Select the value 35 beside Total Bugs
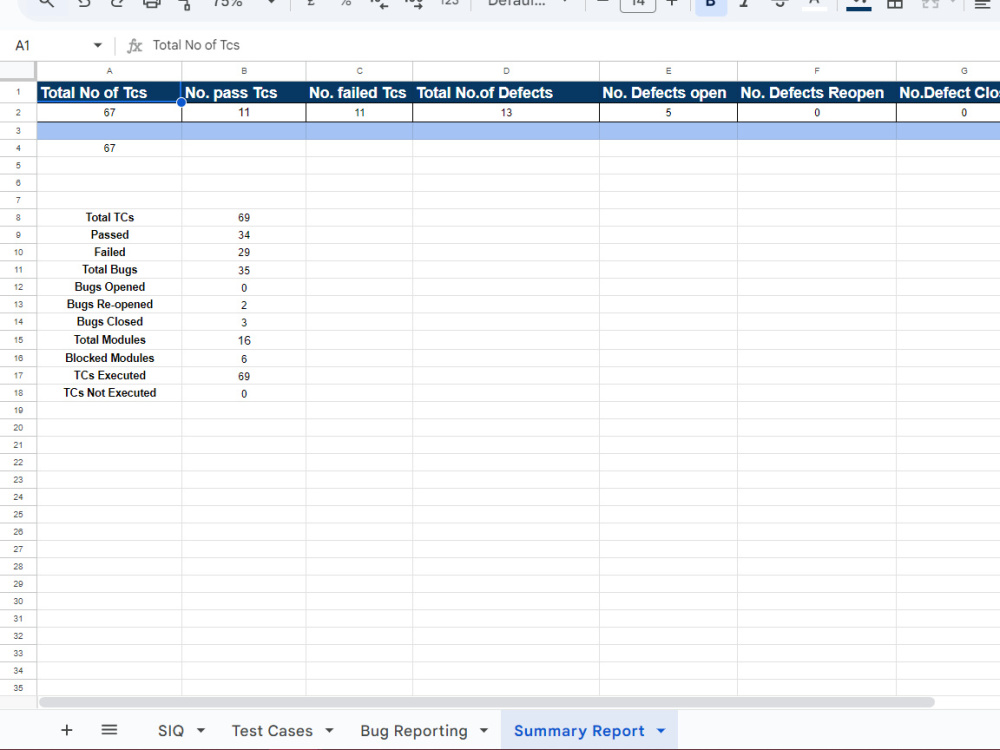The height and width of the screenshot is (750, 1000). pyautogui.click(x=244, y=270)
